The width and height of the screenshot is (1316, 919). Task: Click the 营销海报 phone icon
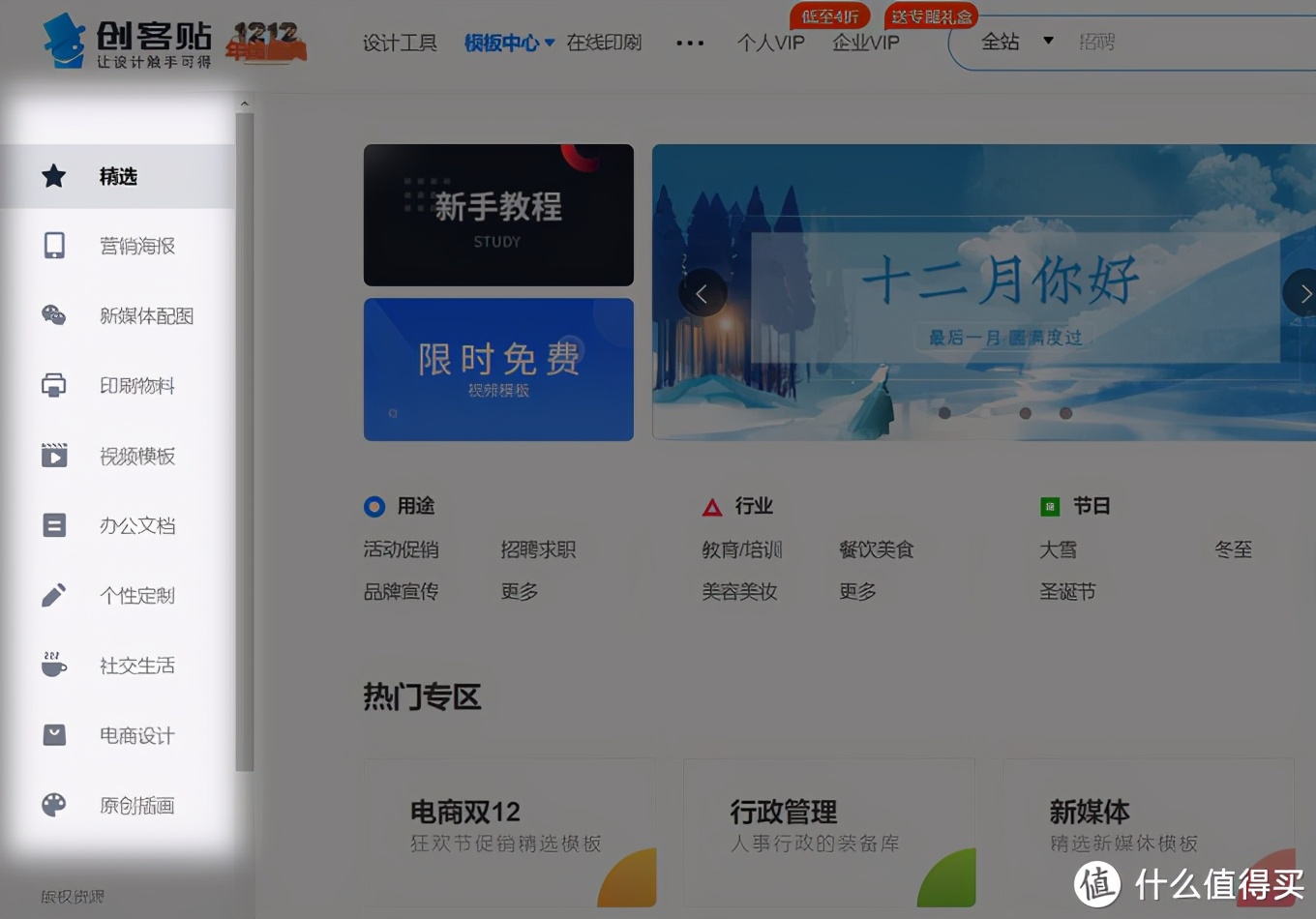(x=54, y=246)
